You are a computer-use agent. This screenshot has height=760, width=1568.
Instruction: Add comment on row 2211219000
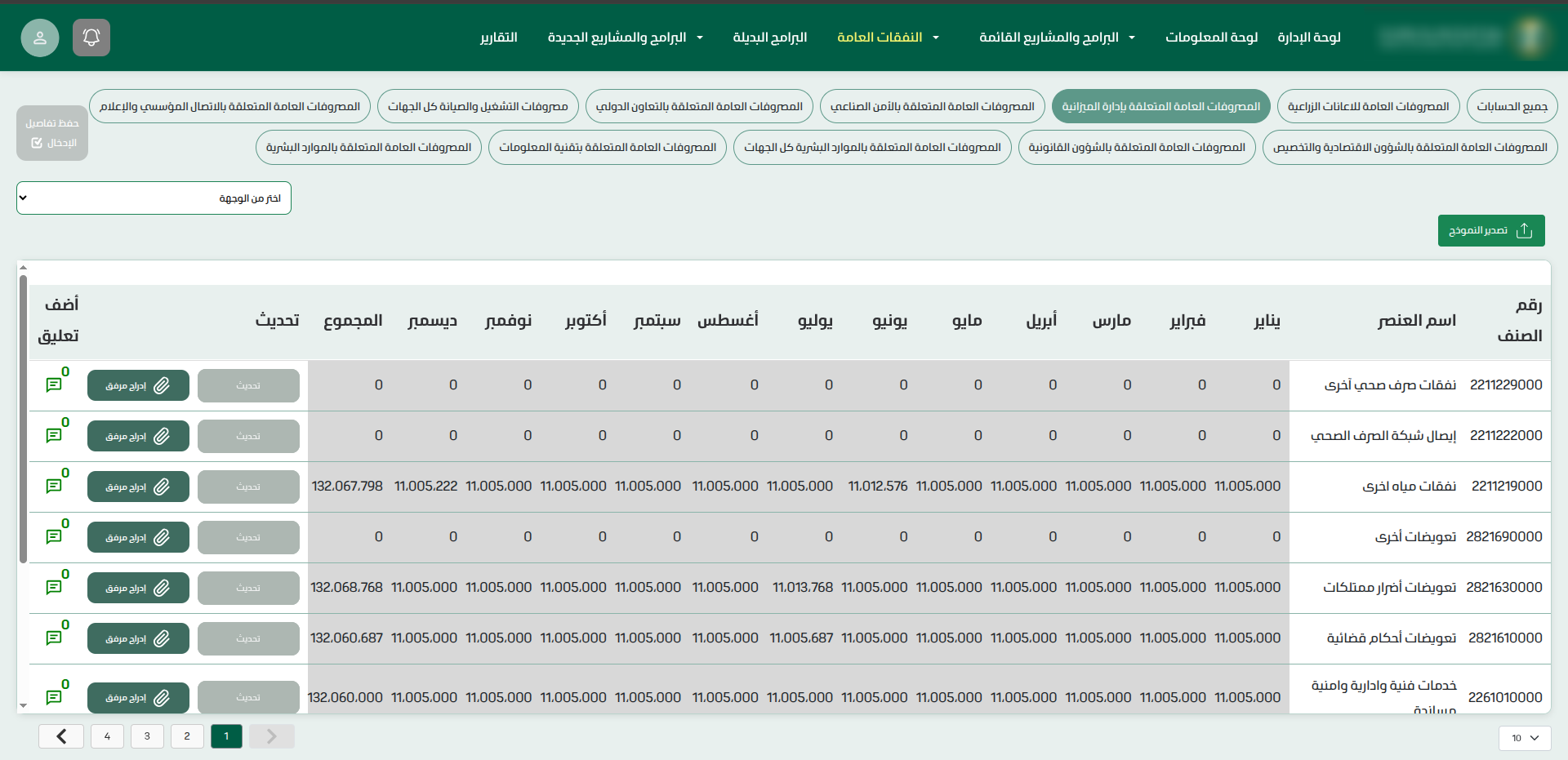tap(55, 486)
